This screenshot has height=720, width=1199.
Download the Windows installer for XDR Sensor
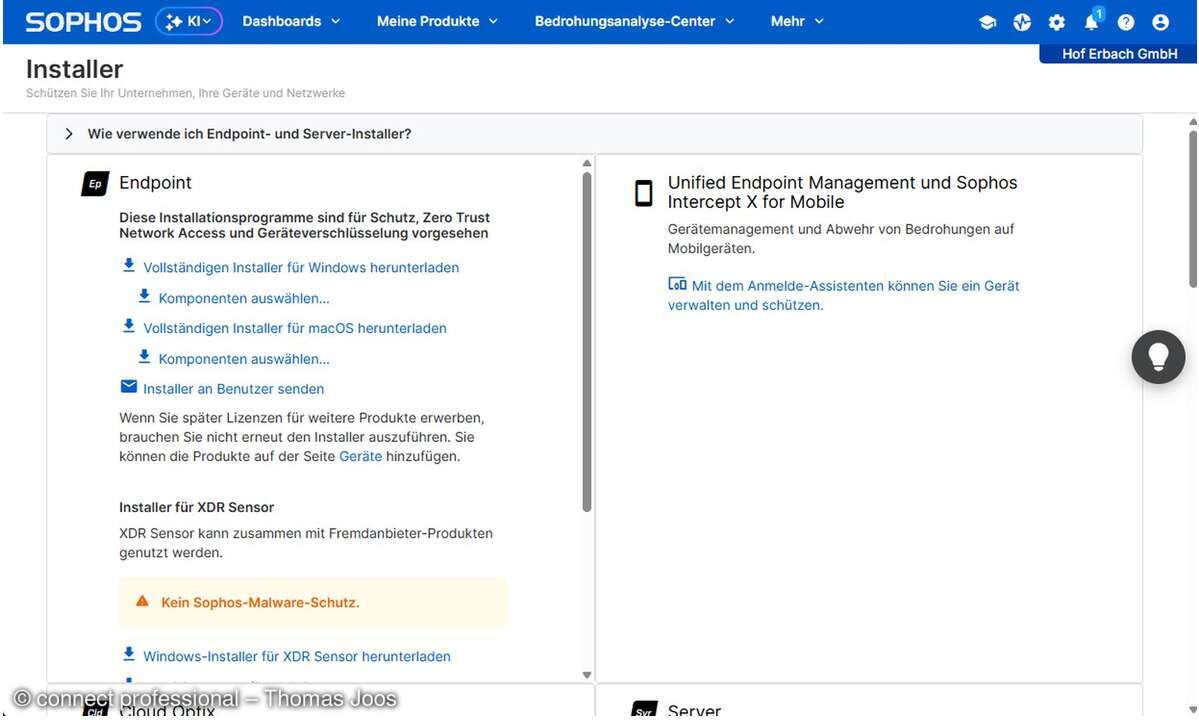pyautogui.click(x=297, y=657)
